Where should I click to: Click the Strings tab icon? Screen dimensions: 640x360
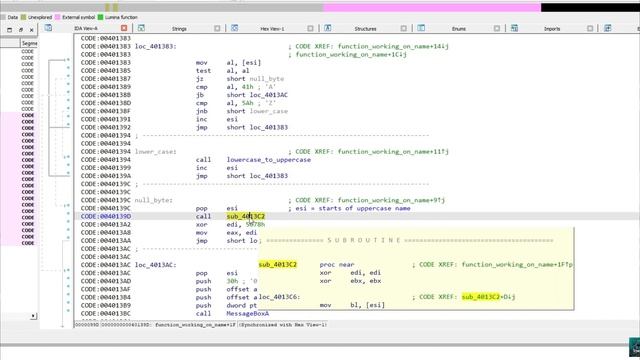coord(141,28)
